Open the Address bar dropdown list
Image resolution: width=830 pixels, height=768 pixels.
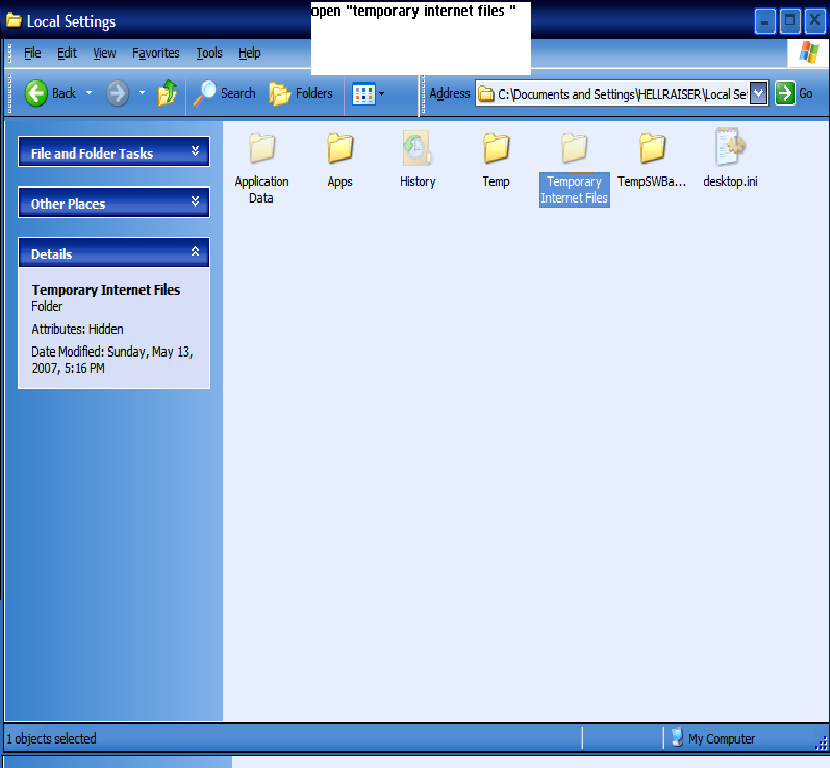click(759, 94)
